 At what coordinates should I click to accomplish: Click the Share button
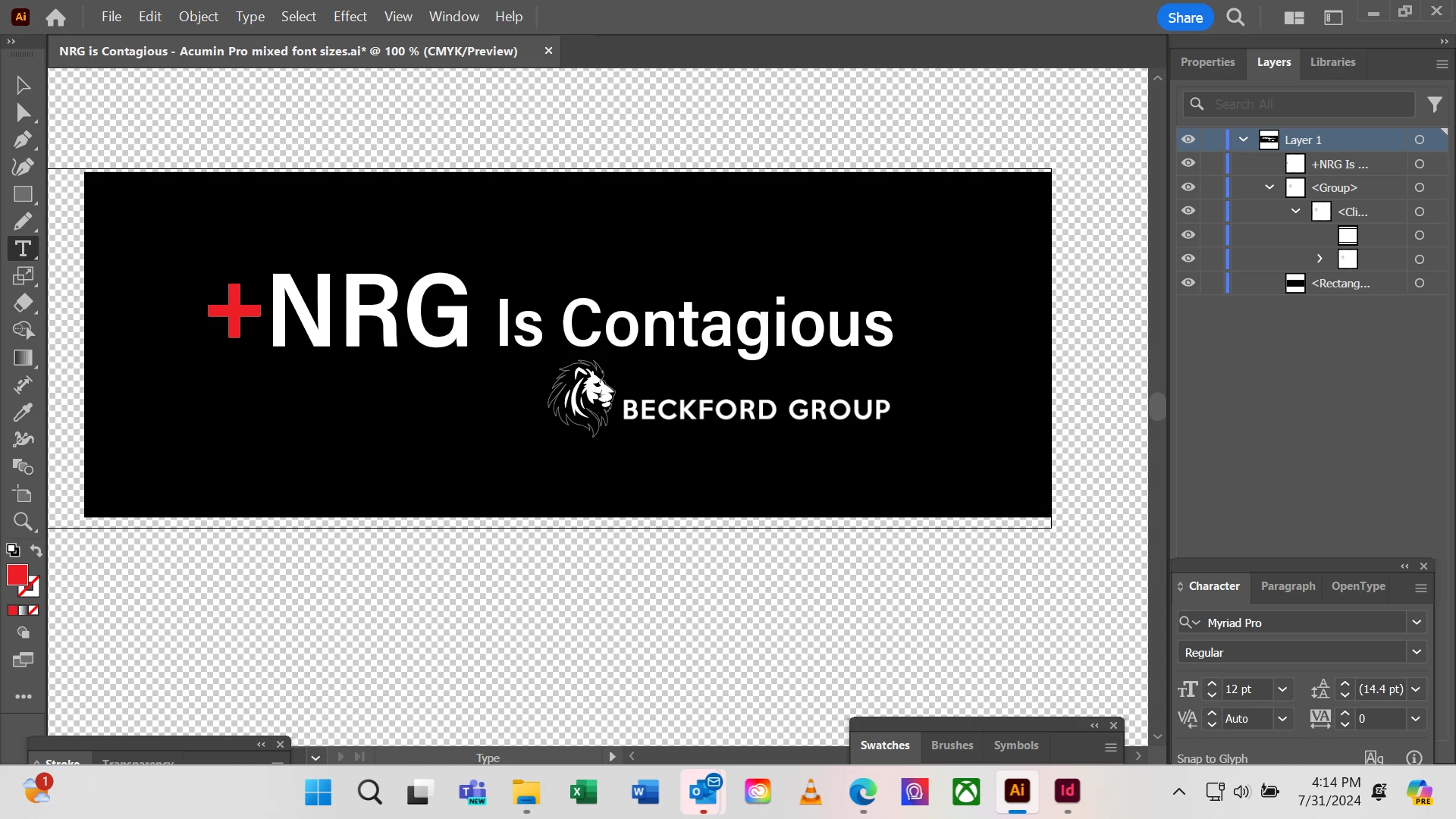pos(1185,17)
